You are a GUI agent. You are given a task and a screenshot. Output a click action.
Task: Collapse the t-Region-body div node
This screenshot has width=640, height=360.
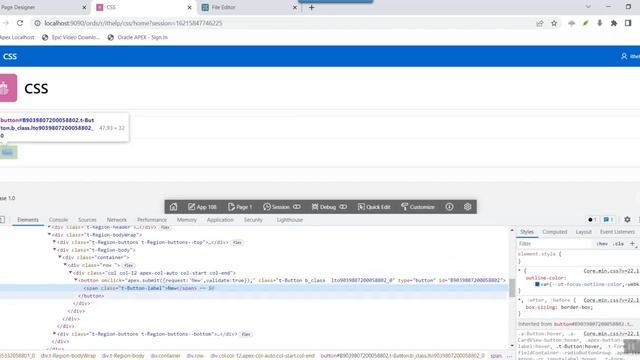pyautogui.click(x=54, y=249)
